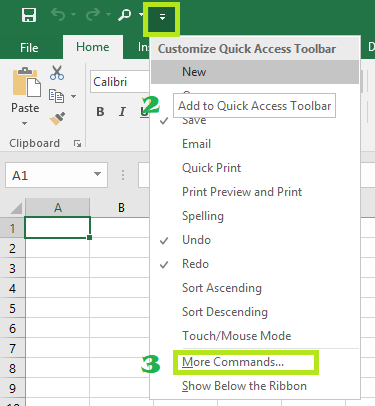Click the Cut scissors icon

[x=57, y=73]
